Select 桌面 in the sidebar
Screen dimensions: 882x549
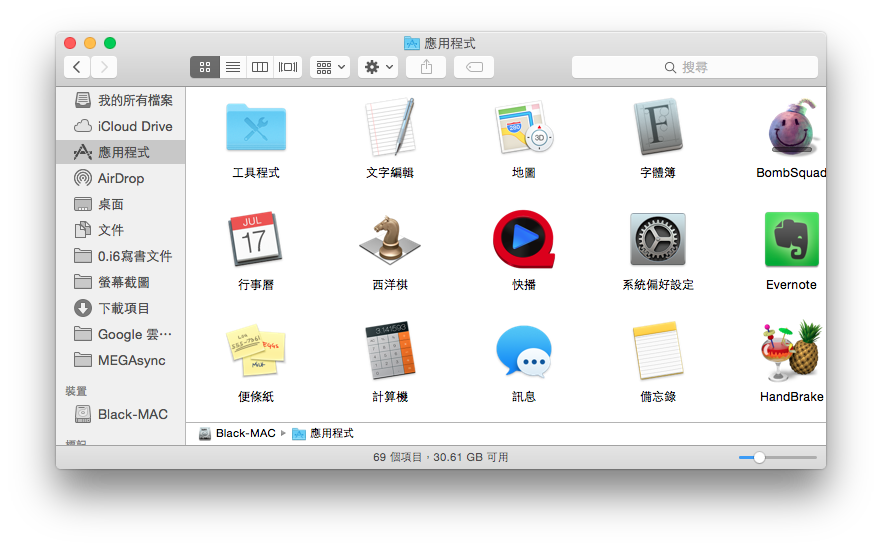pos(120,204)
